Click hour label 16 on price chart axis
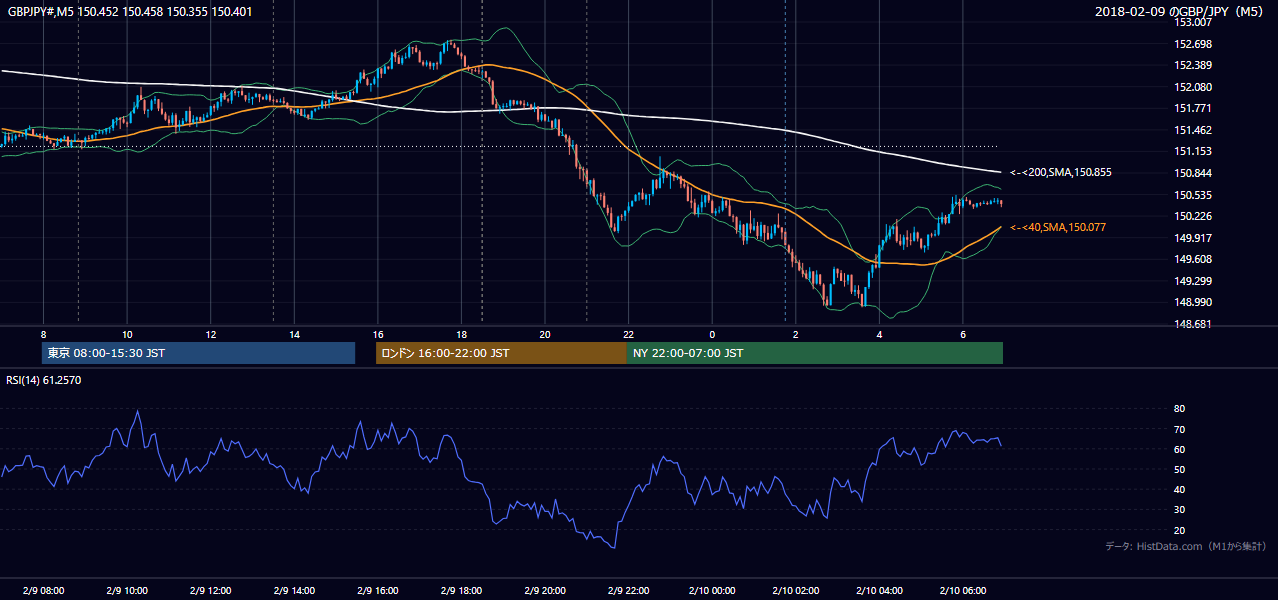Screen dimensions: 1278x600 point(378,334)
